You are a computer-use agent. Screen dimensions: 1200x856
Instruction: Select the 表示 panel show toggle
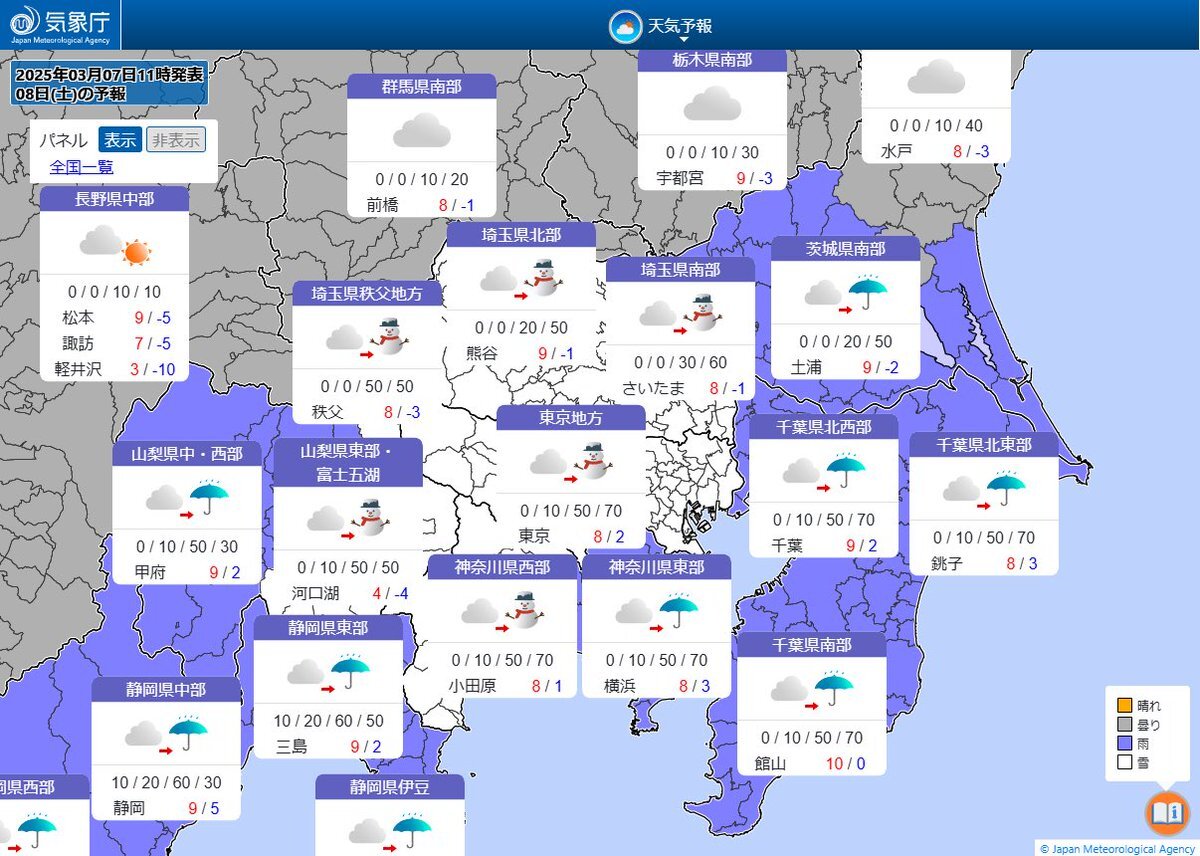[x=120, y=140]
